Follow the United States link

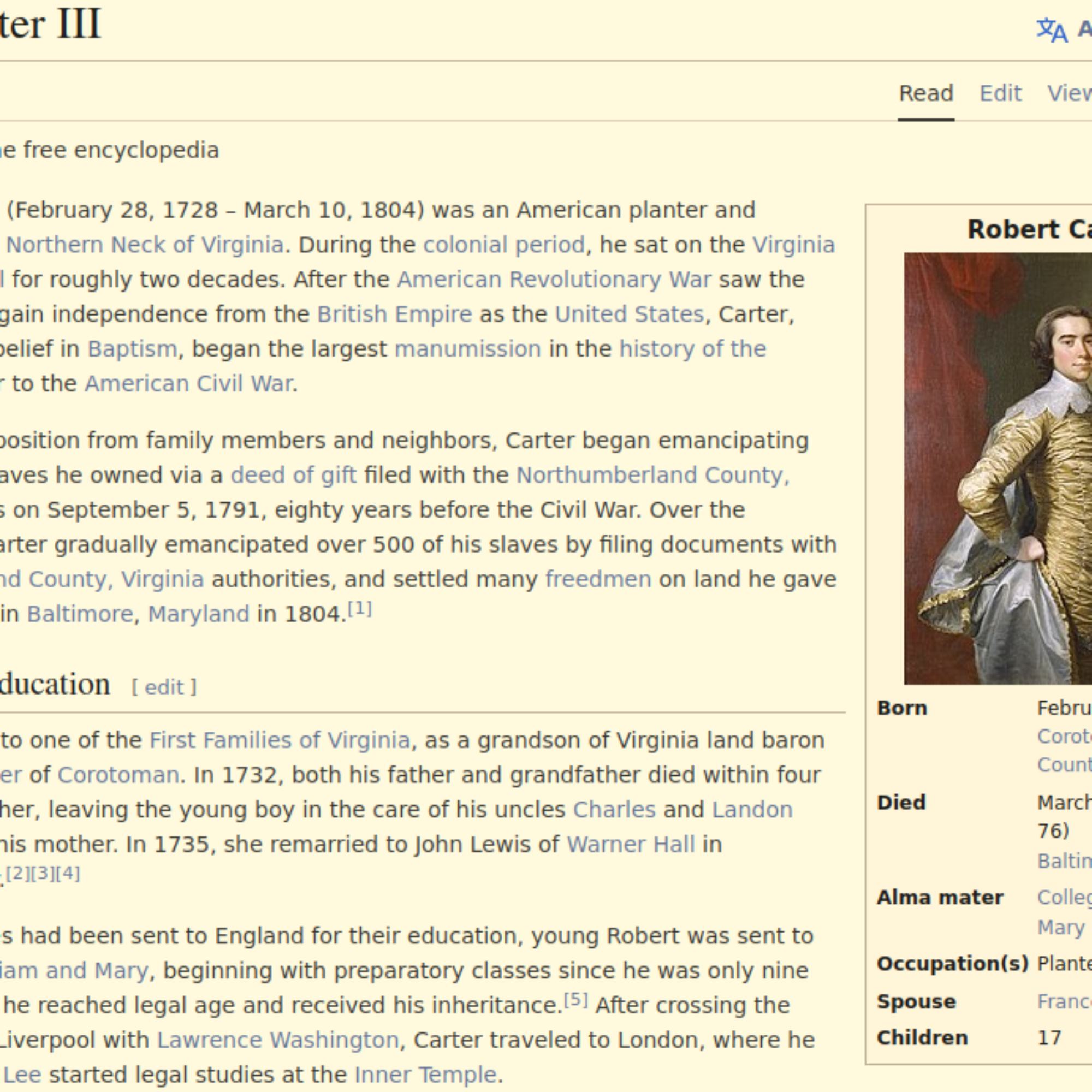(630, 314)
